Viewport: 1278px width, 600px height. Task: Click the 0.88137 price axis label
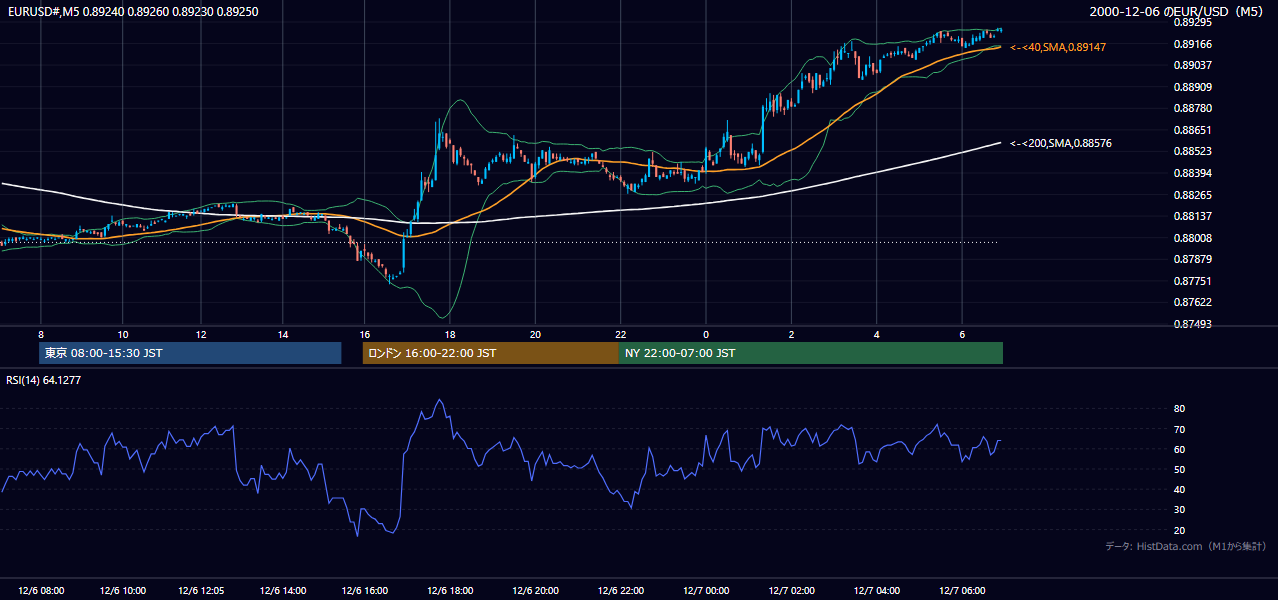click(x=1192, y=216)
